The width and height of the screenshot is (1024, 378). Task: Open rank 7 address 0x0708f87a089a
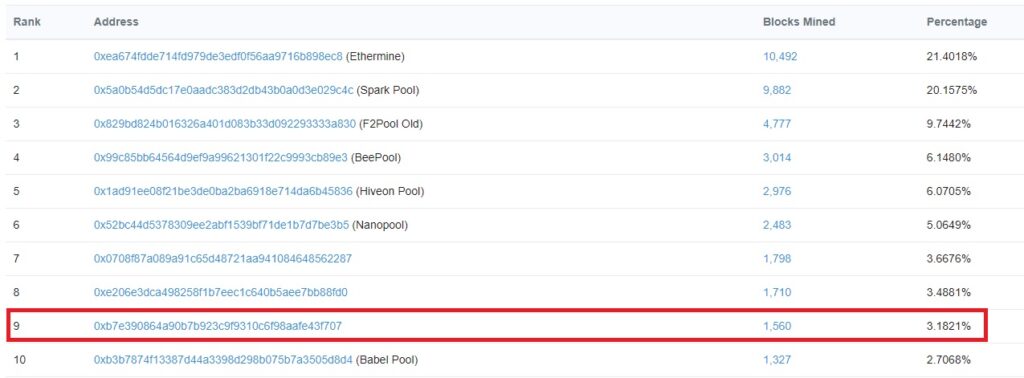coord(223,259)
